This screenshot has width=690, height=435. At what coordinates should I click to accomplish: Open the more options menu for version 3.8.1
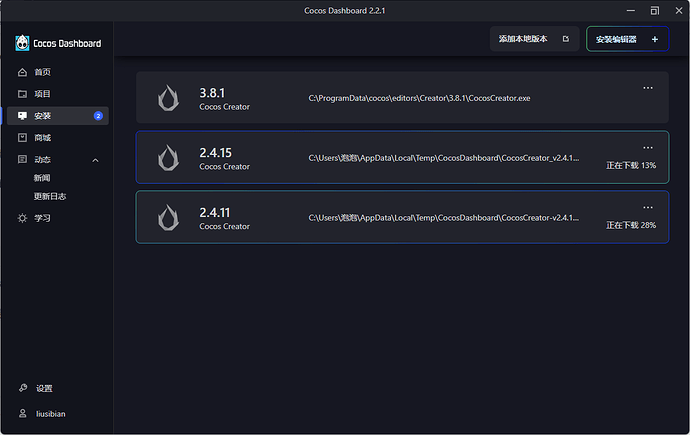pos(648,88)
